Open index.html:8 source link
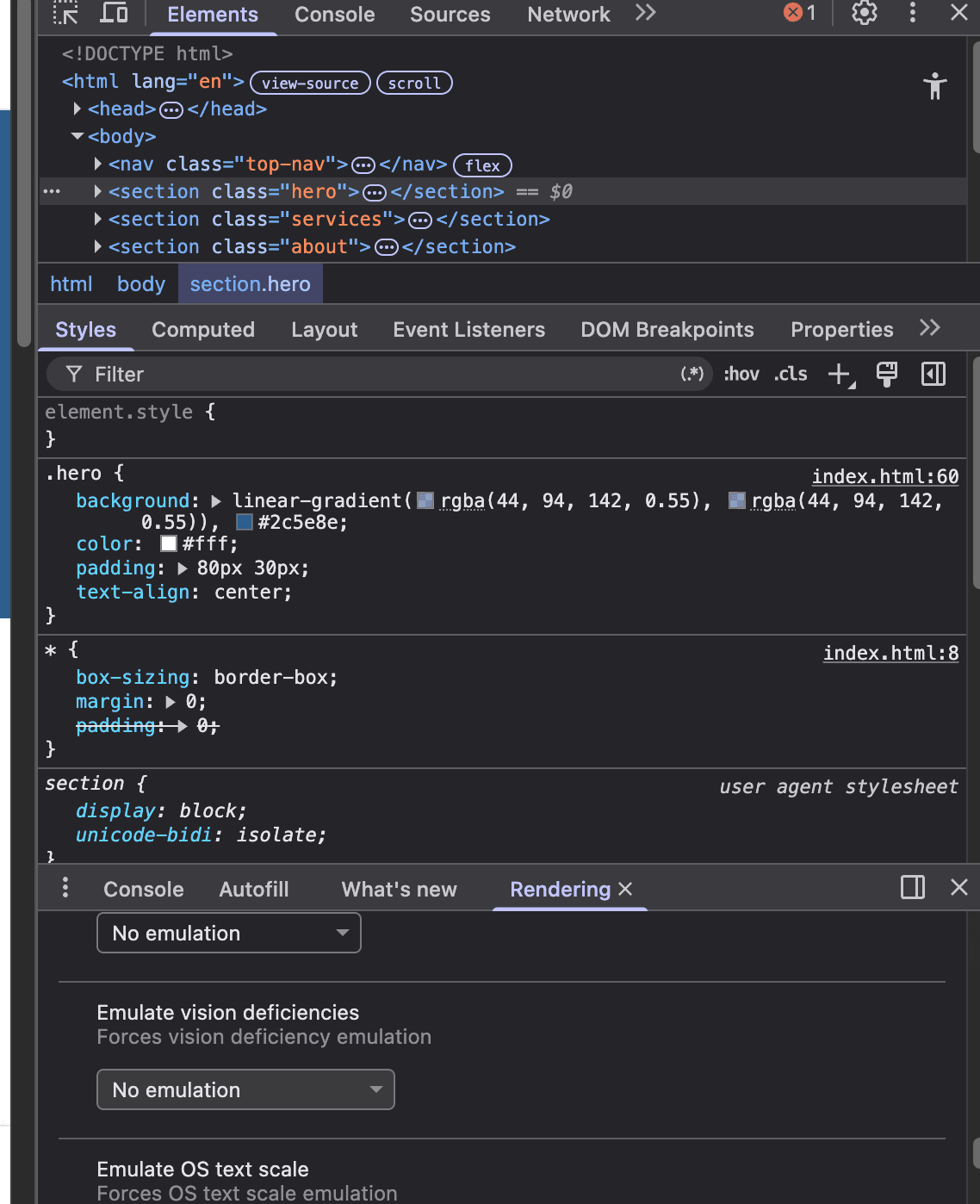980x1204 pixels. click(x=891, y=653)
